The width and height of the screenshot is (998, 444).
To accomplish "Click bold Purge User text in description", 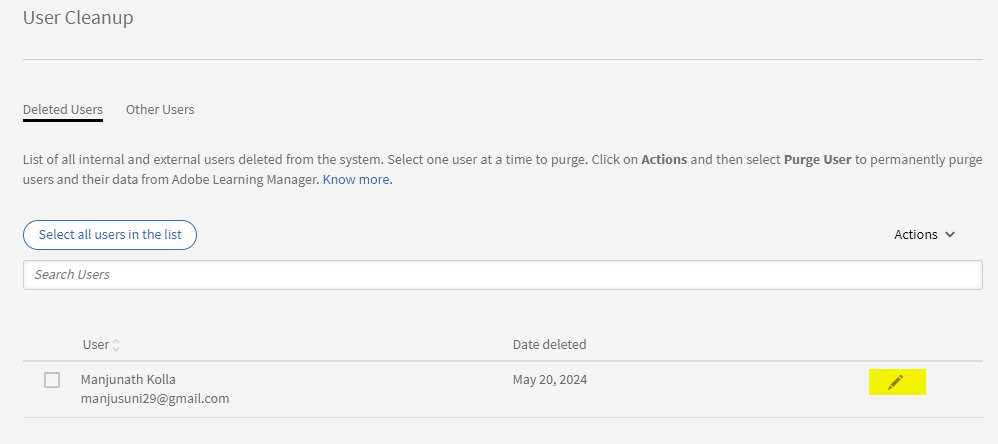I will [817, 160].
